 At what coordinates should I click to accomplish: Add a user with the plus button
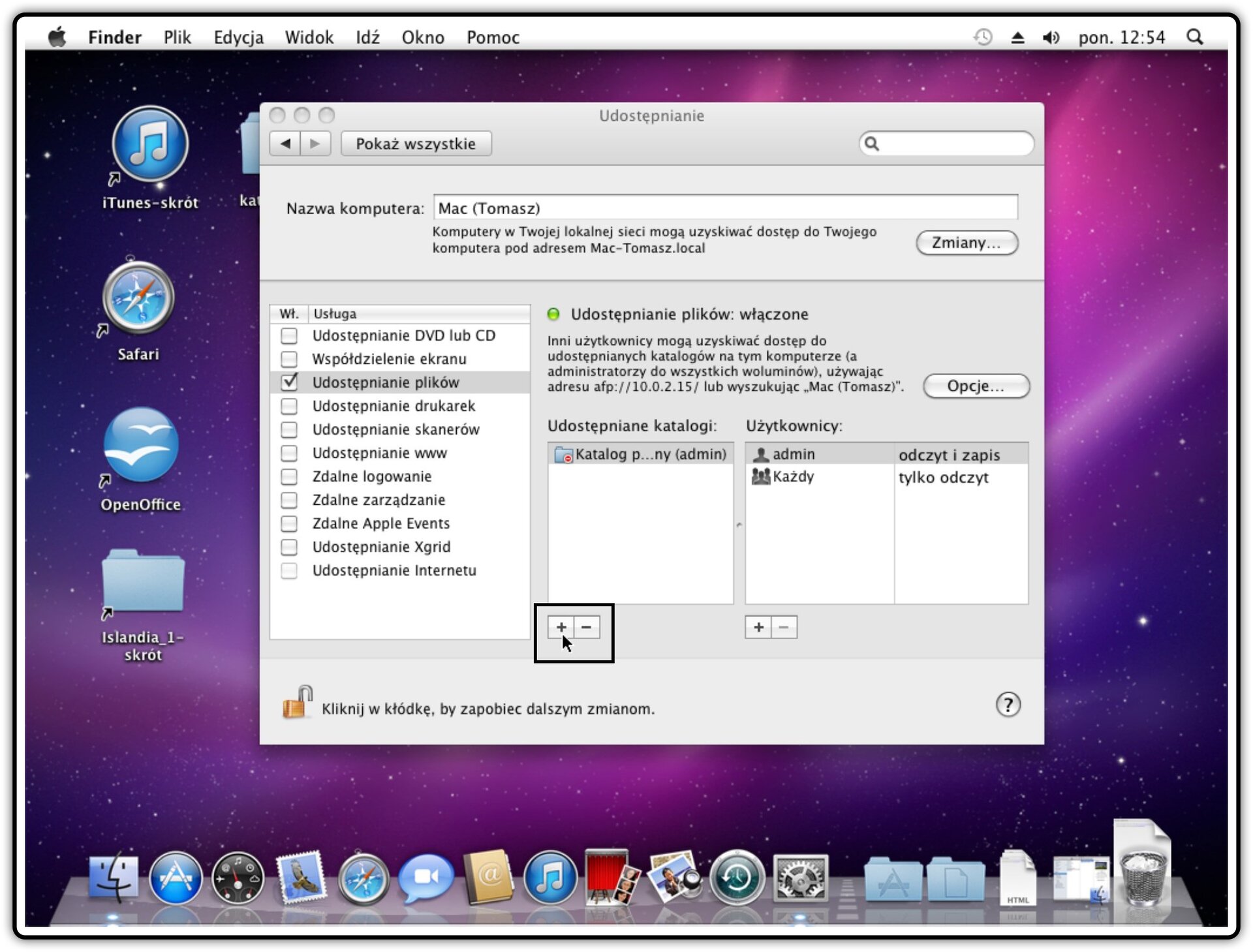pos(758,627)
